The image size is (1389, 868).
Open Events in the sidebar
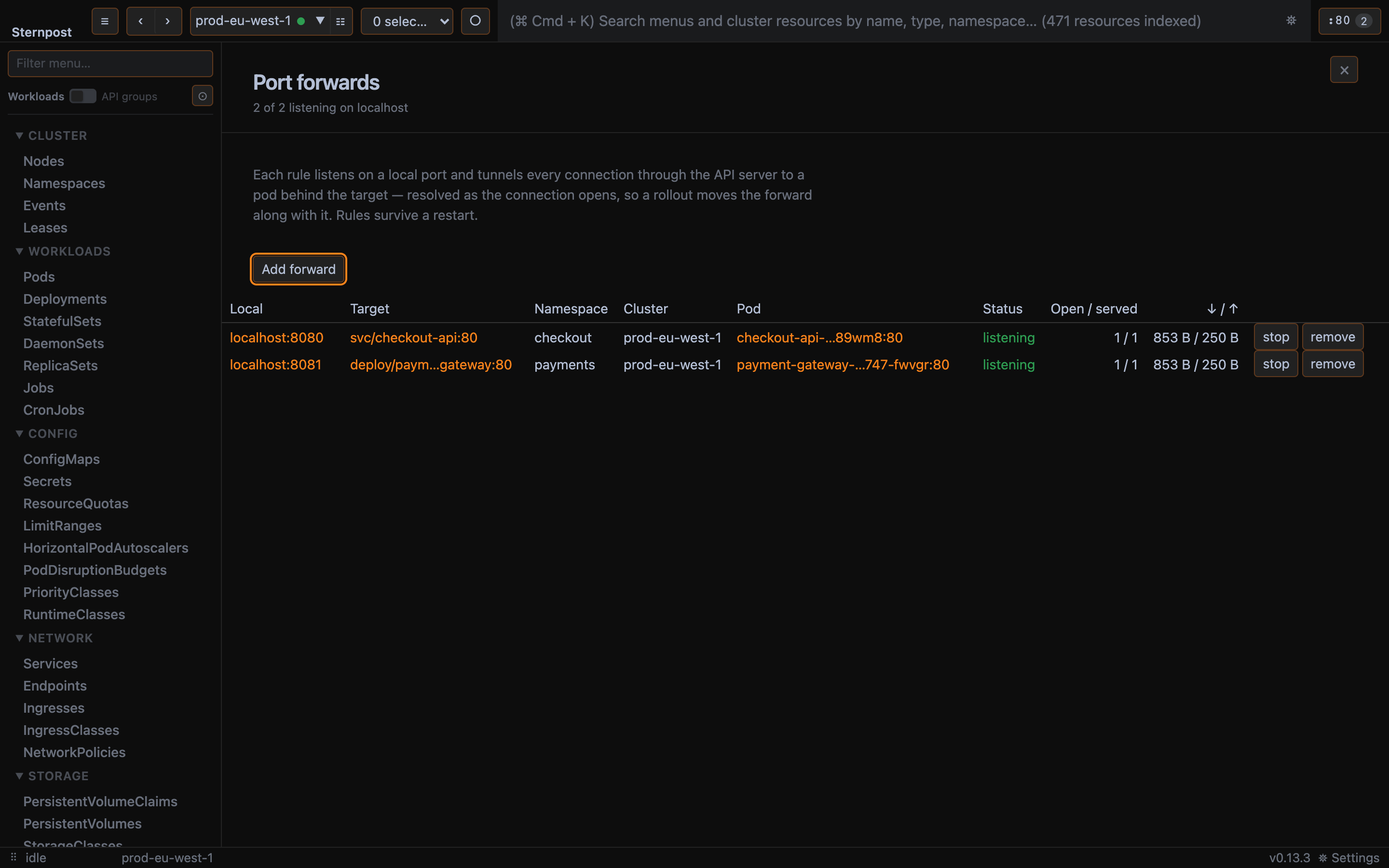click(x=44, y=205)
